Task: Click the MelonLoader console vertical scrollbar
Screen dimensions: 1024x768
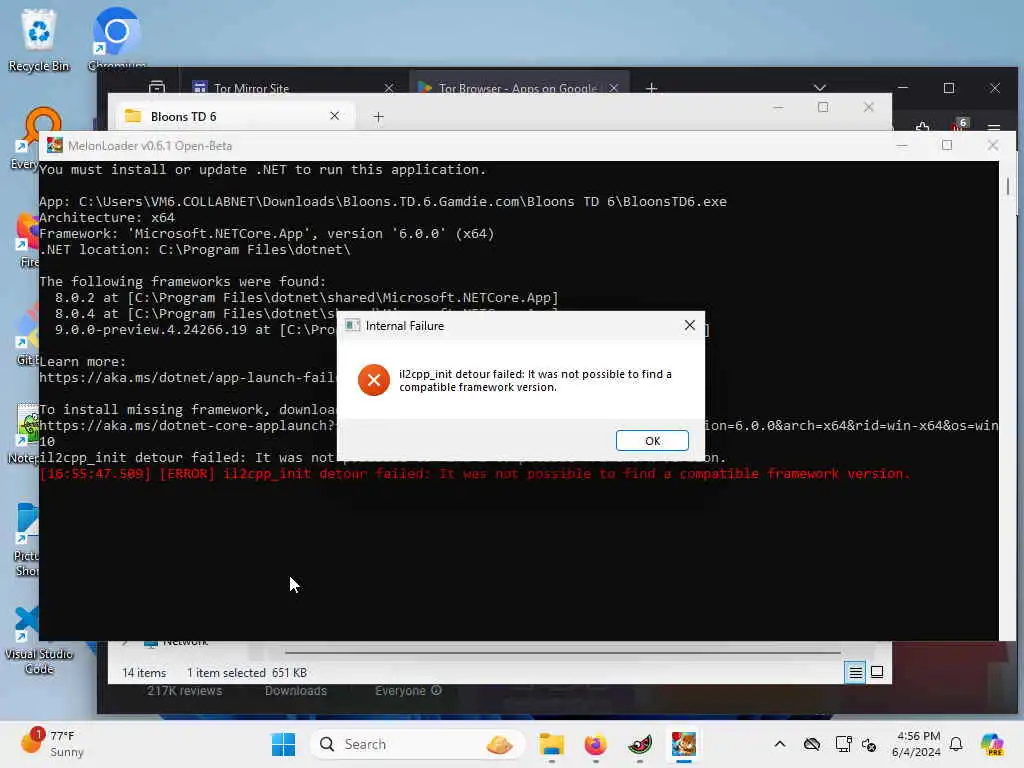Action: click(x=1008, y=187)
